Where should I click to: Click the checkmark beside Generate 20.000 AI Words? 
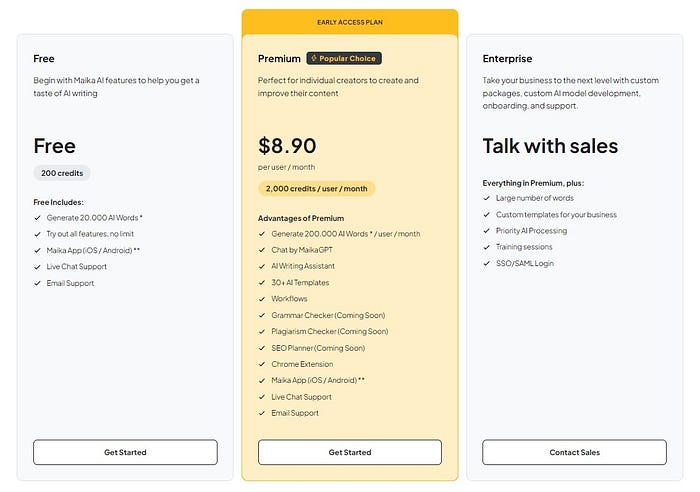point(37,218)
